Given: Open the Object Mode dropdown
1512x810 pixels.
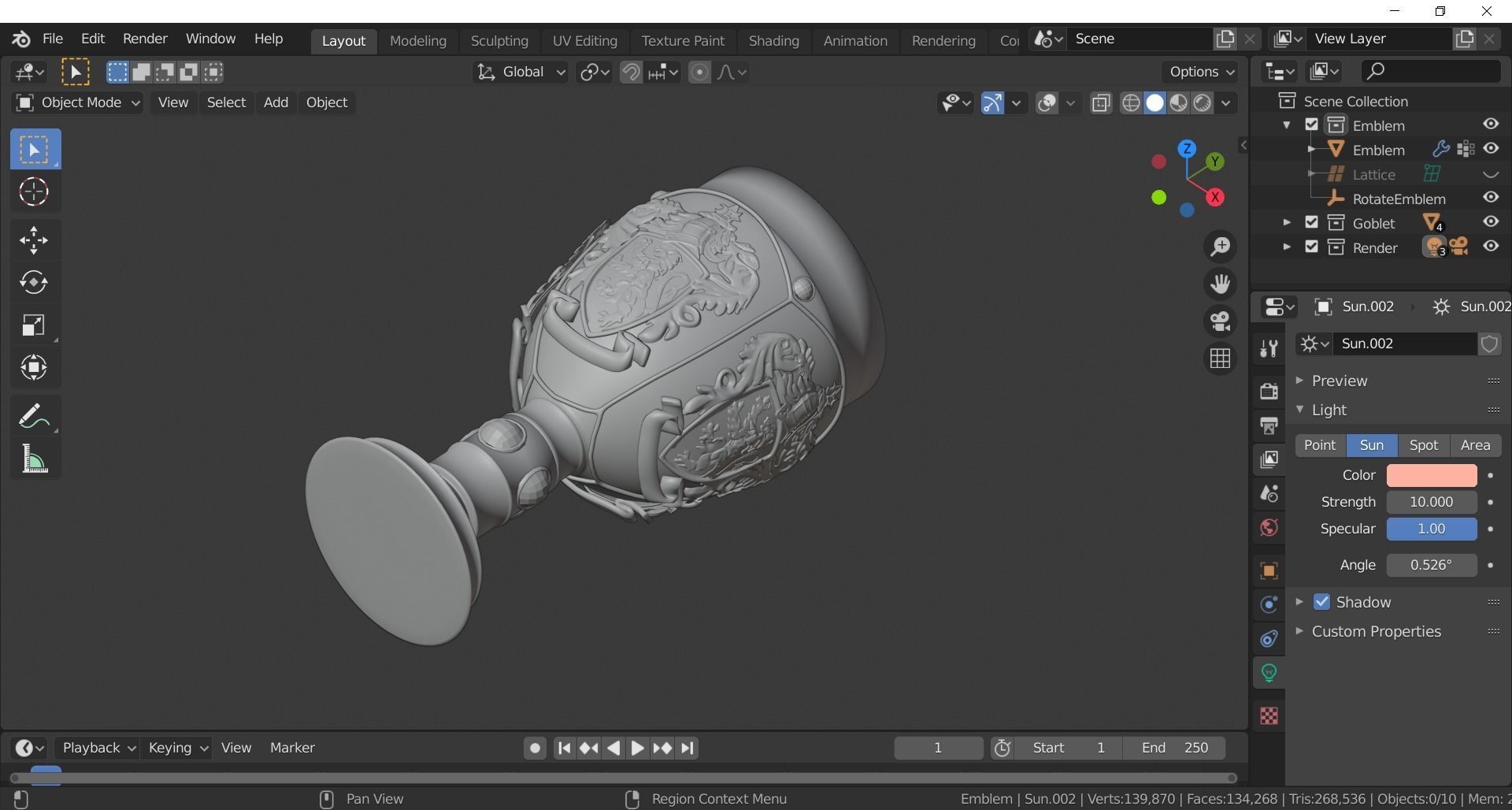Looking at the screenshot, I should click(x=77, y=102).
